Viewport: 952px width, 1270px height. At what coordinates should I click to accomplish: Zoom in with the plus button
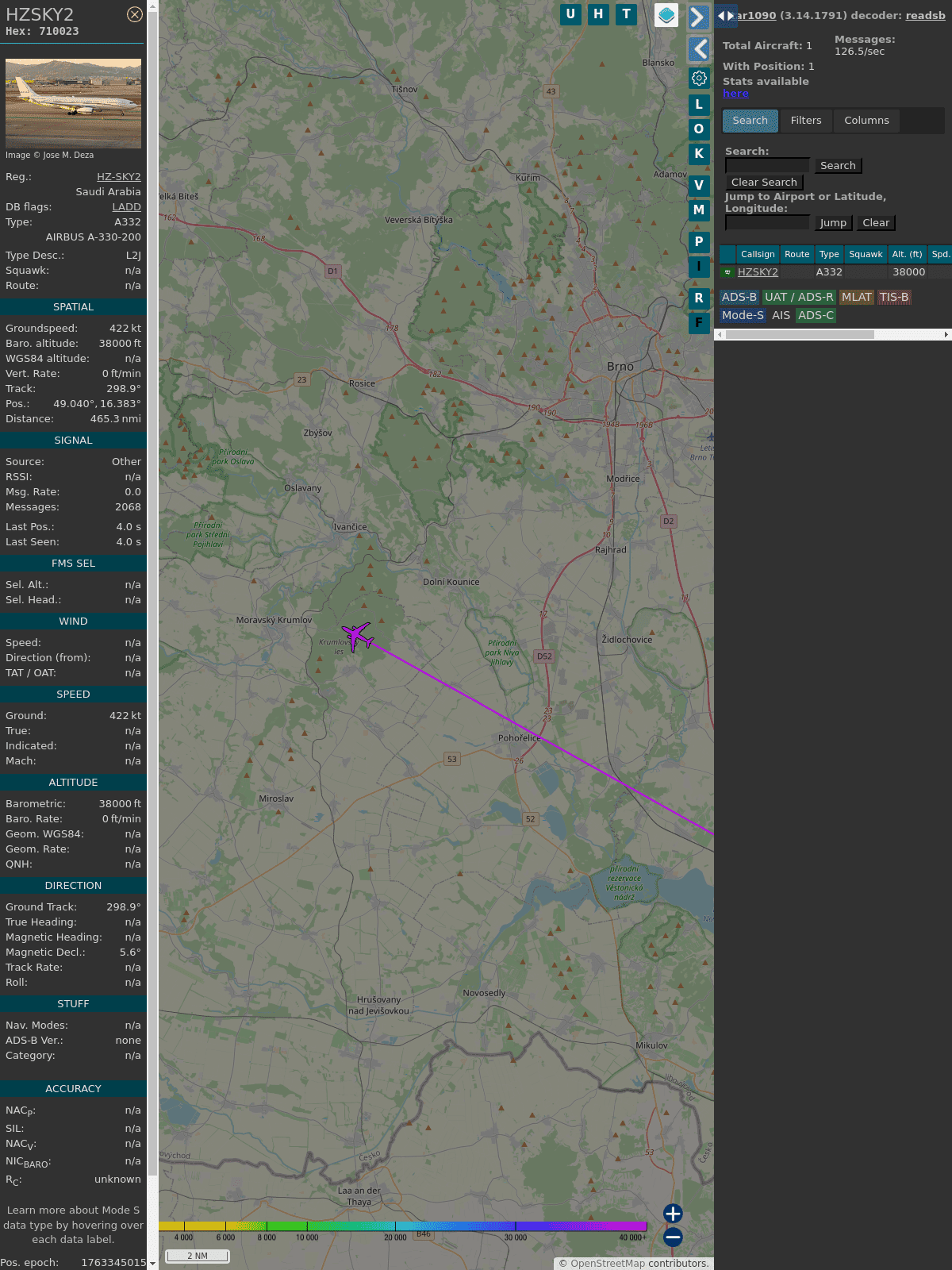tap(673, 1213)
